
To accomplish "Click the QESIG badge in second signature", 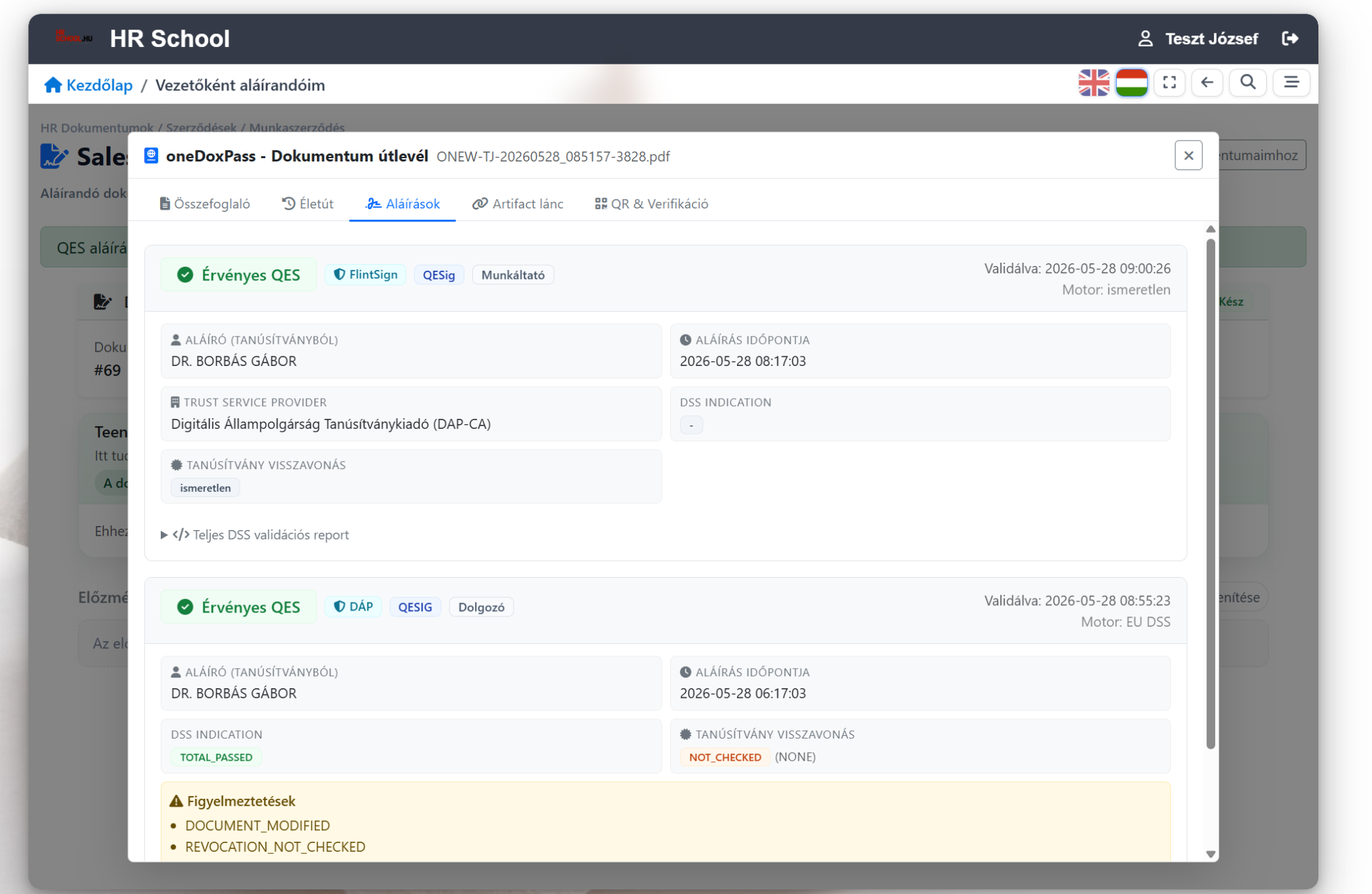I will pyautogui.click(x=415, y=607).
